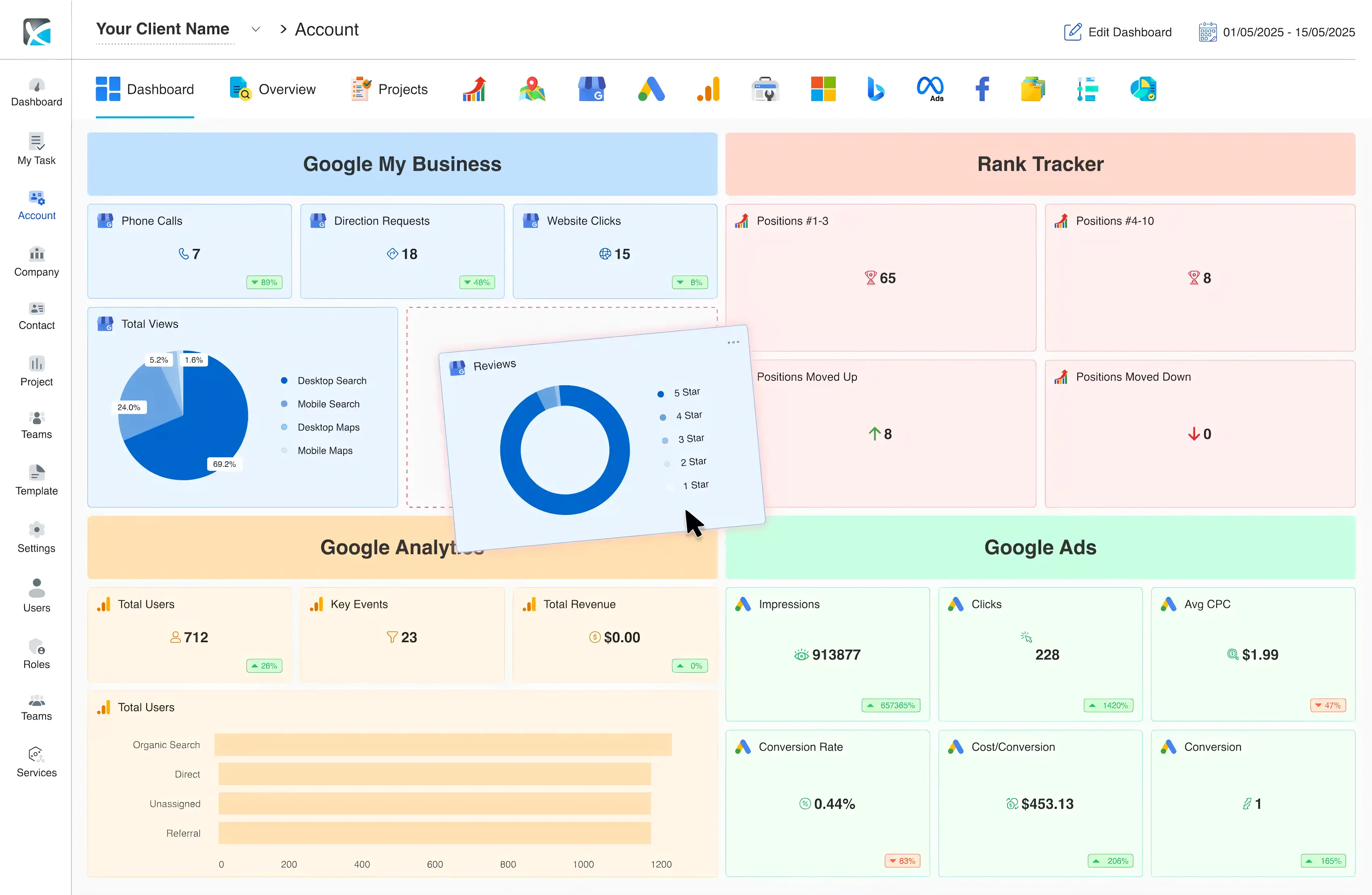The width and height of the screenshot is (1372, 895).
Task: Open Teams below Roles in sidebar
Action: (x=36, y=708)
